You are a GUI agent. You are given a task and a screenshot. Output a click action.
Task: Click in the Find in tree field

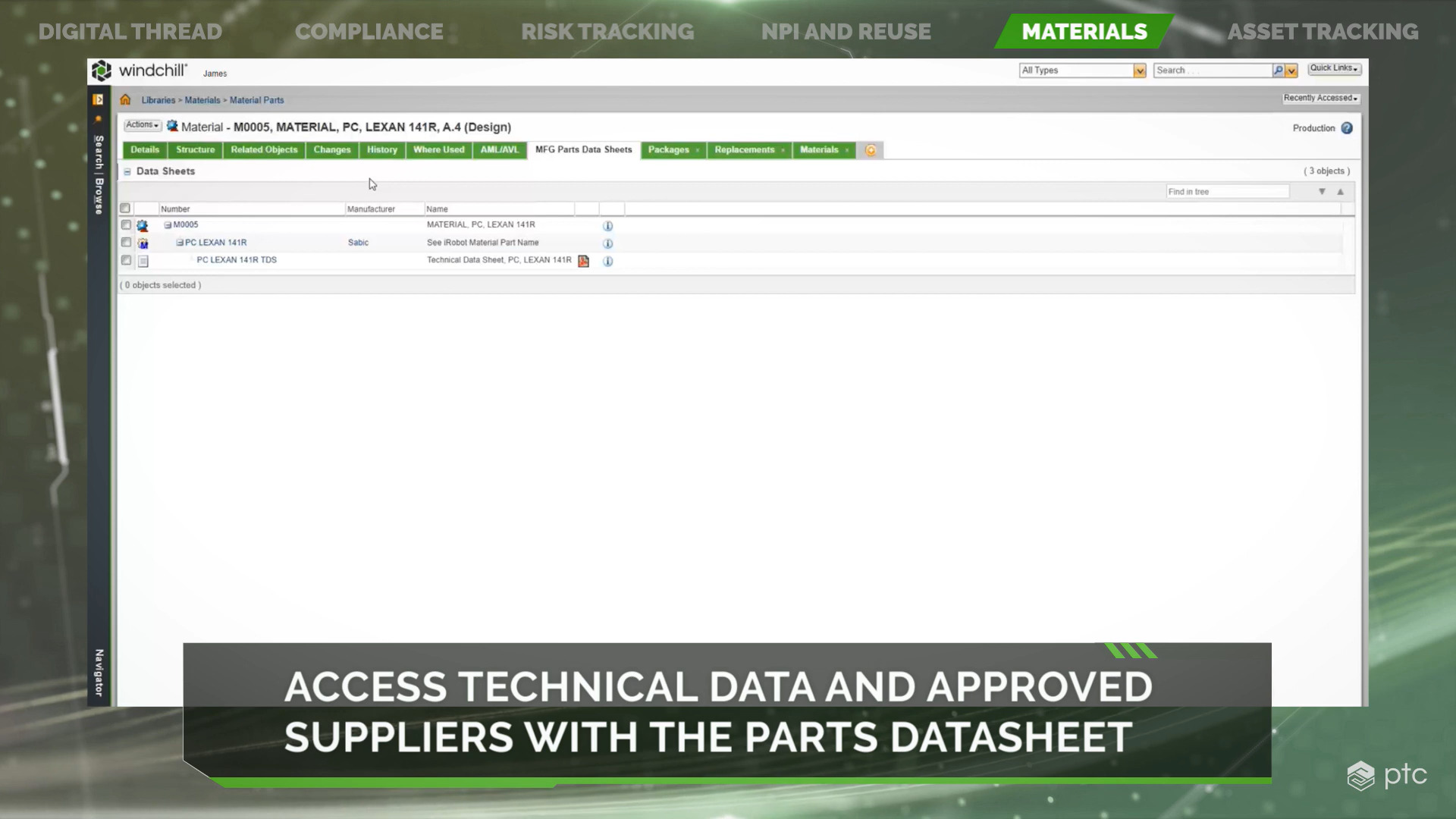point(1227,192)
